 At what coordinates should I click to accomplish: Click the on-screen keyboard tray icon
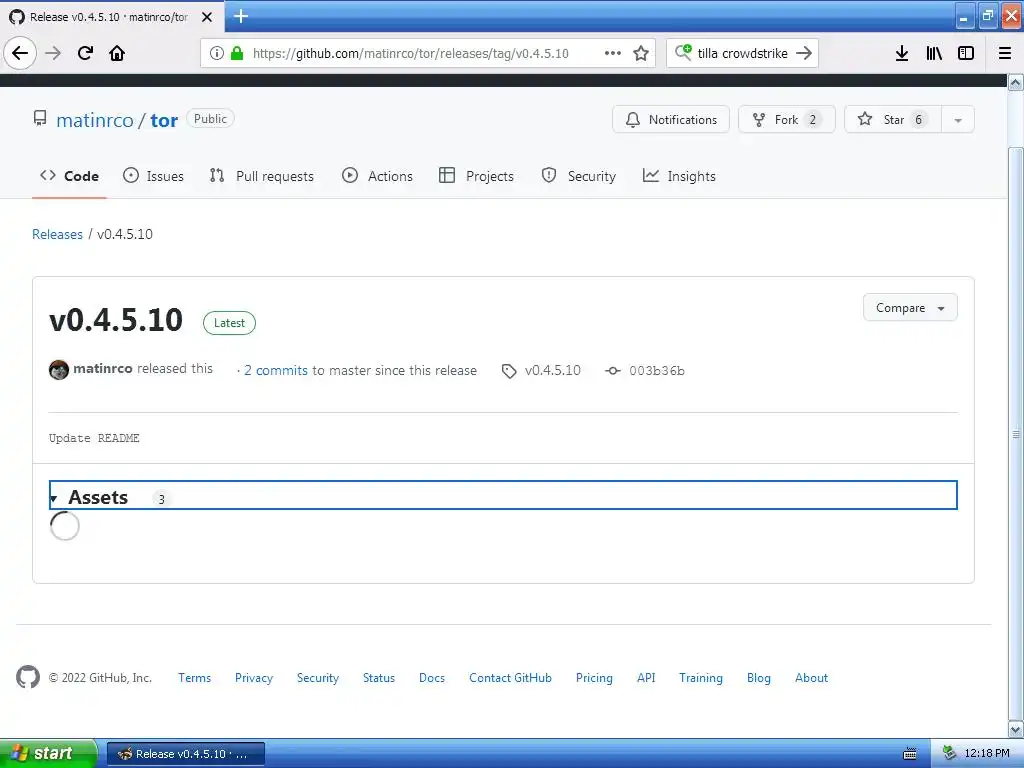click(x=910, y=754)
